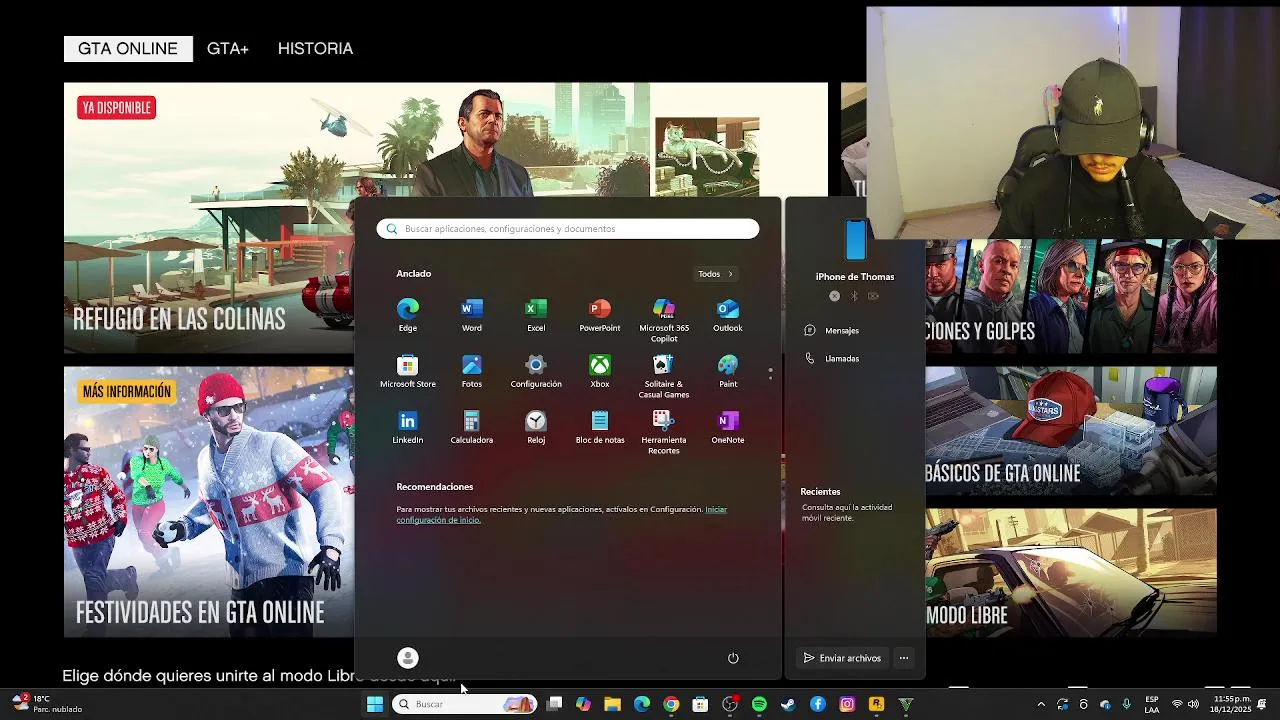Launch Word from the Start menu
The height and width of the screenshot is (720, 1280).
point(472,315)
